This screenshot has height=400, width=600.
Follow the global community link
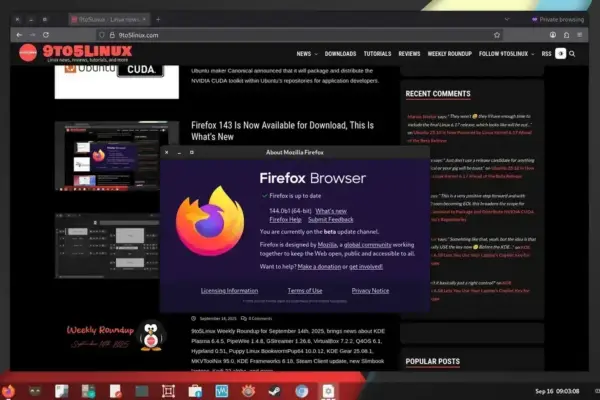[x=368, y=245]
